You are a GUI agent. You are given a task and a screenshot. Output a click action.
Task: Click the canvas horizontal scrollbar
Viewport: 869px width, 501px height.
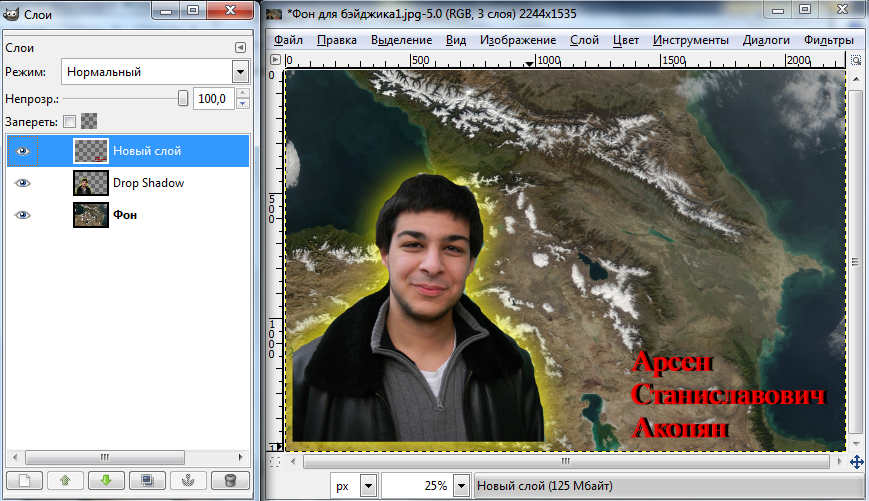pyautogui.click(x=566, y=461)
